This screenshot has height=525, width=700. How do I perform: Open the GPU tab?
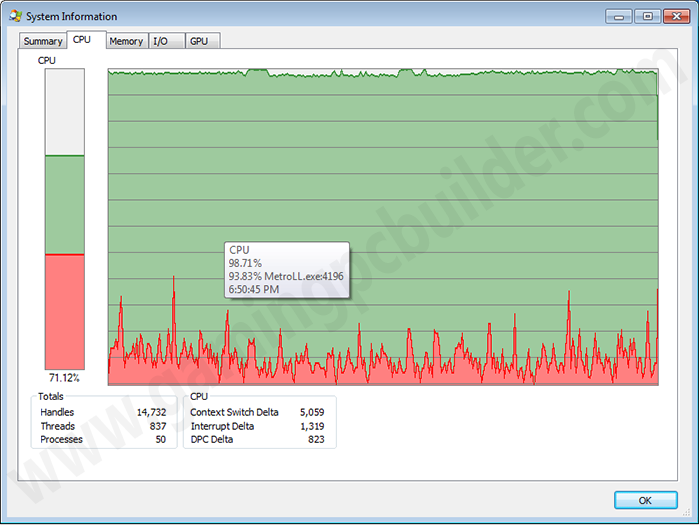tap(200, 41)
